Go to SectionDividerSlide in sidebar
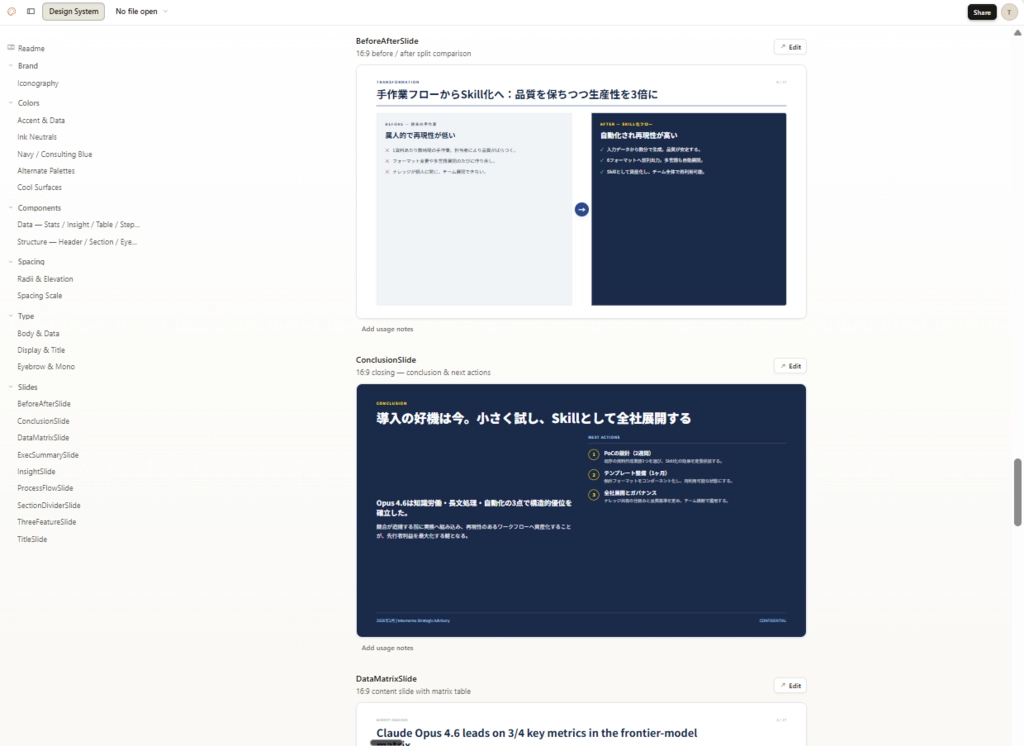 [x=49, y=505]
